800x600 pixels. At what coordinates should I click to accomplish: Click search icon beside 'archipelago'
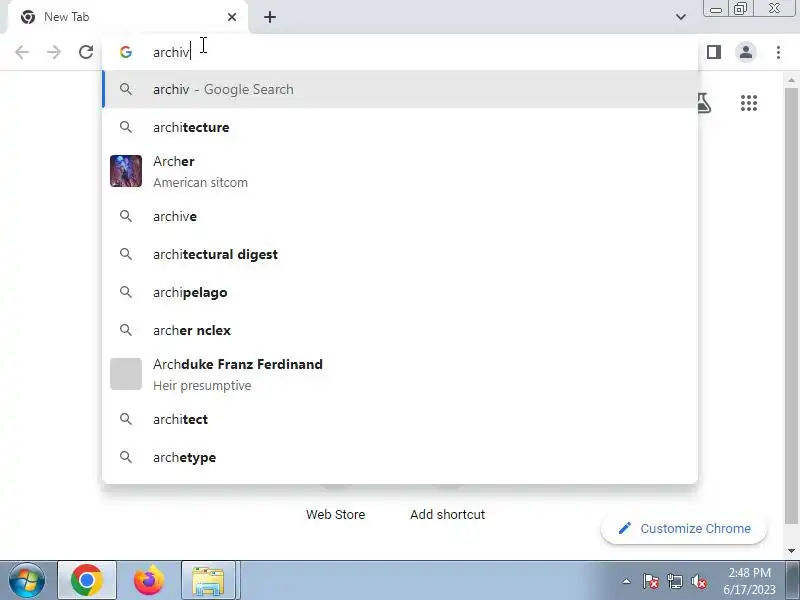point(126,292)
